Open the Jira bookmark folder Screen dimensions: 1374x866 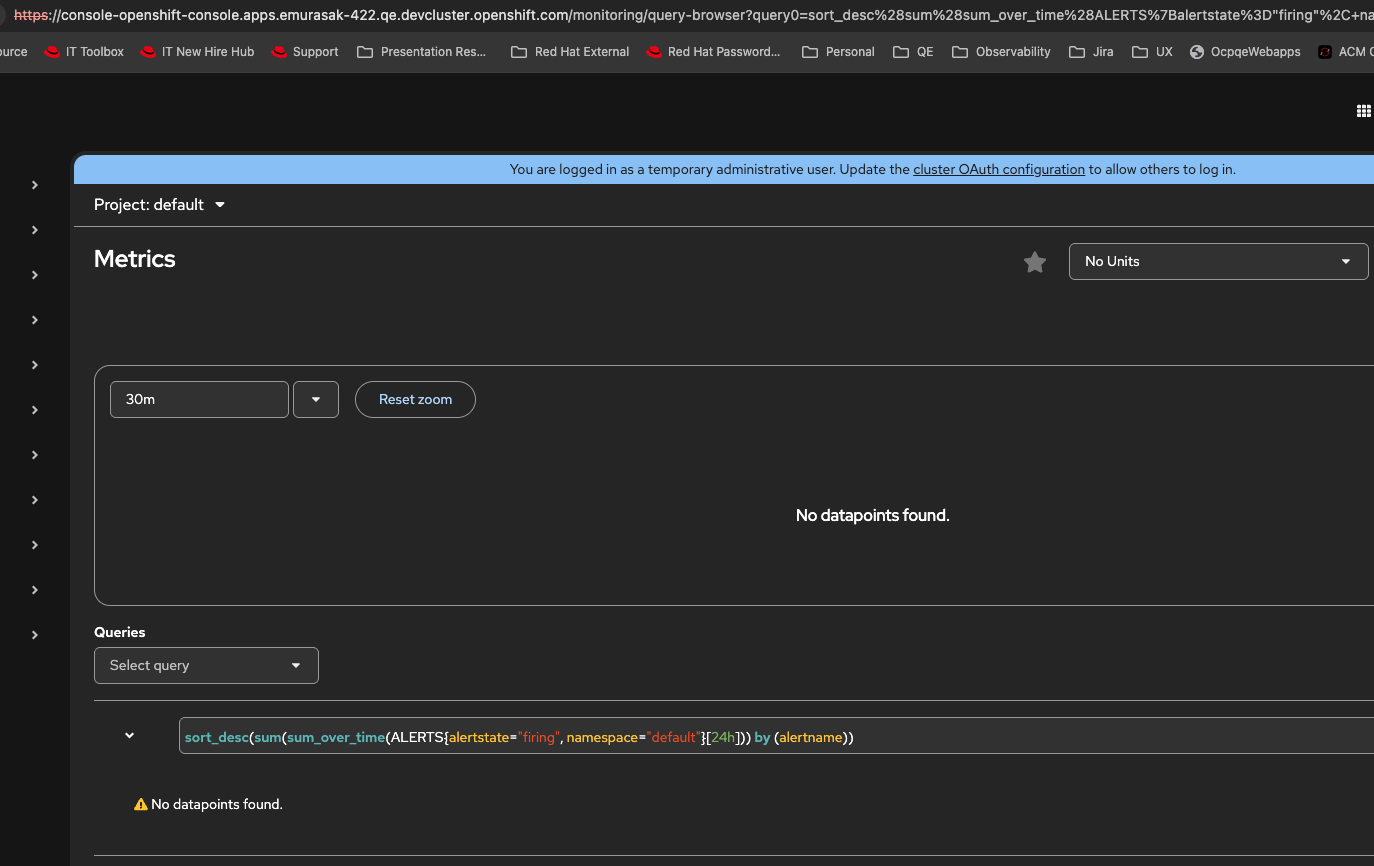tap(1091, 52)
